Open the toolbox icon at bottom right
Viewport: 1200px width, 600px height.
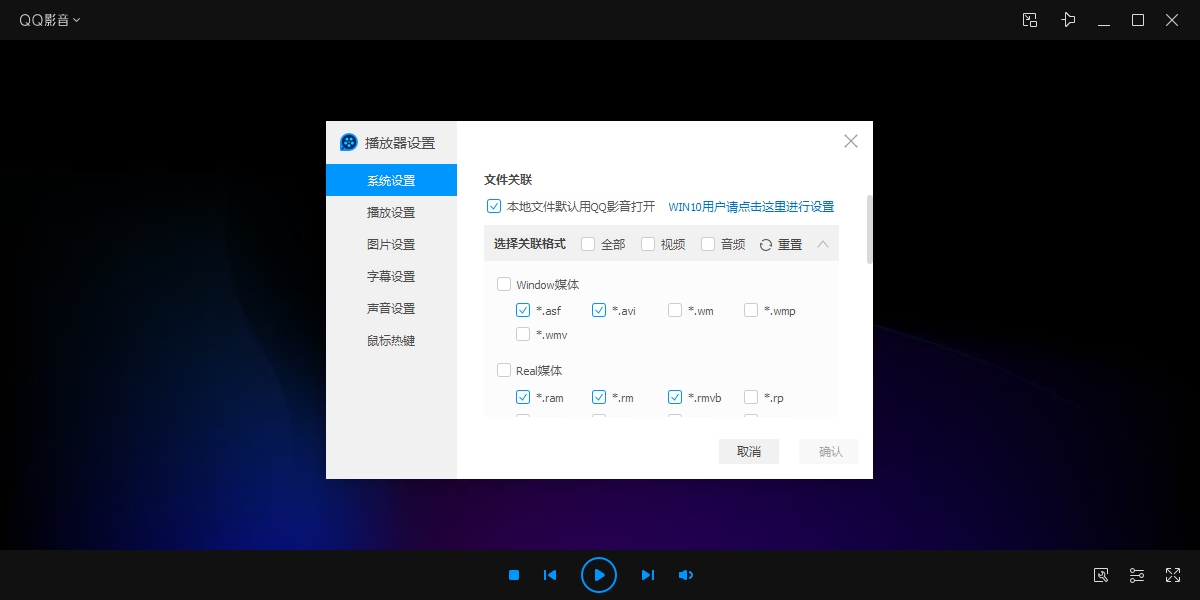[x=1101, y=575]
